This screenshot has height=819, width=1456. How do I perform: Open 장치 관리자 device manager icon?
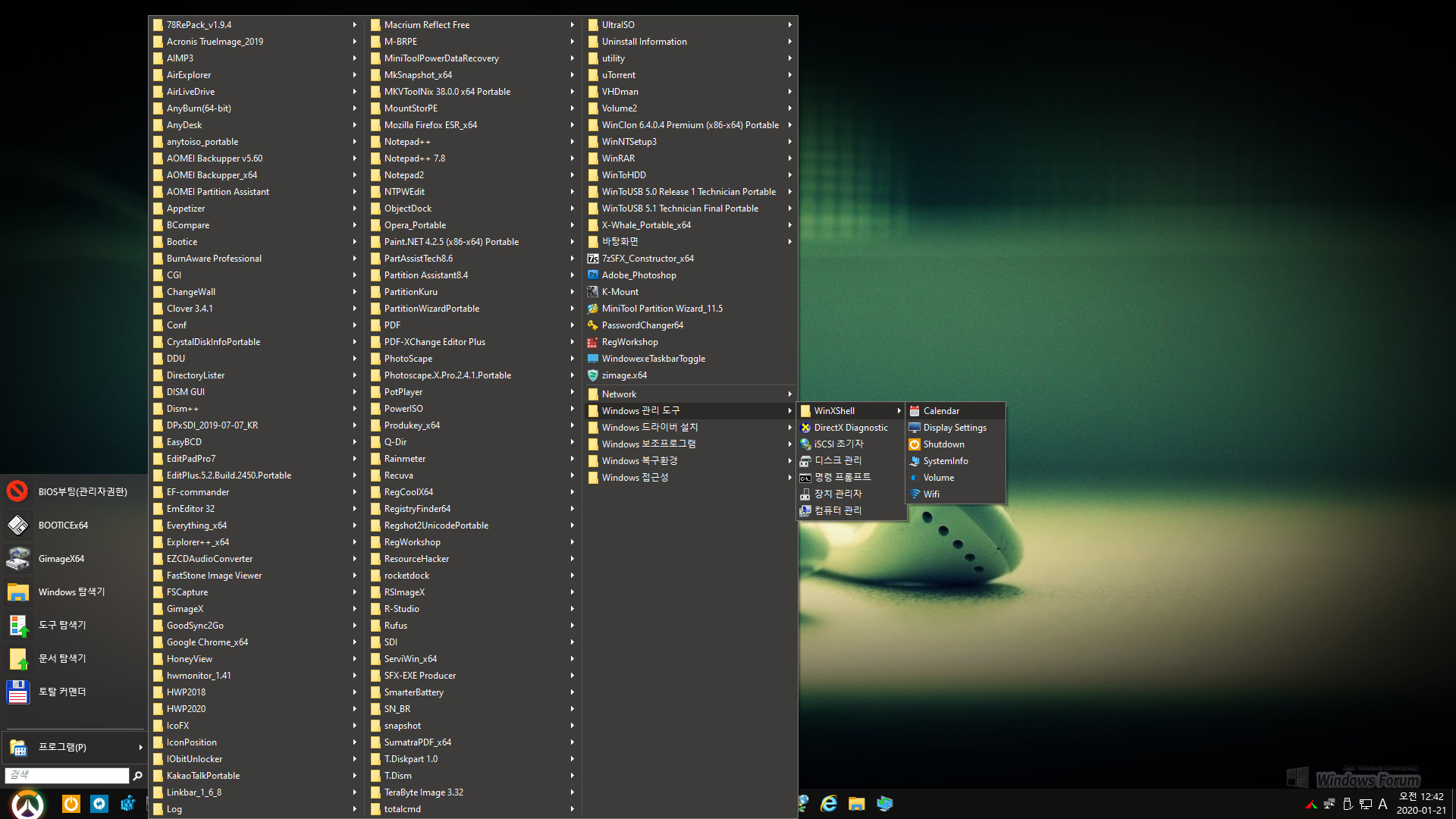point(805,494)
